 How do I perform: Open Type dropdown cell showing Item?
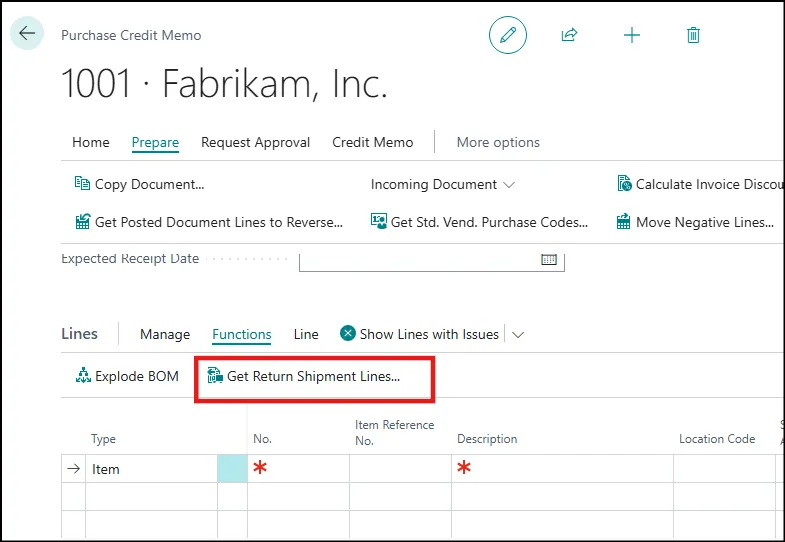[151, 469]
